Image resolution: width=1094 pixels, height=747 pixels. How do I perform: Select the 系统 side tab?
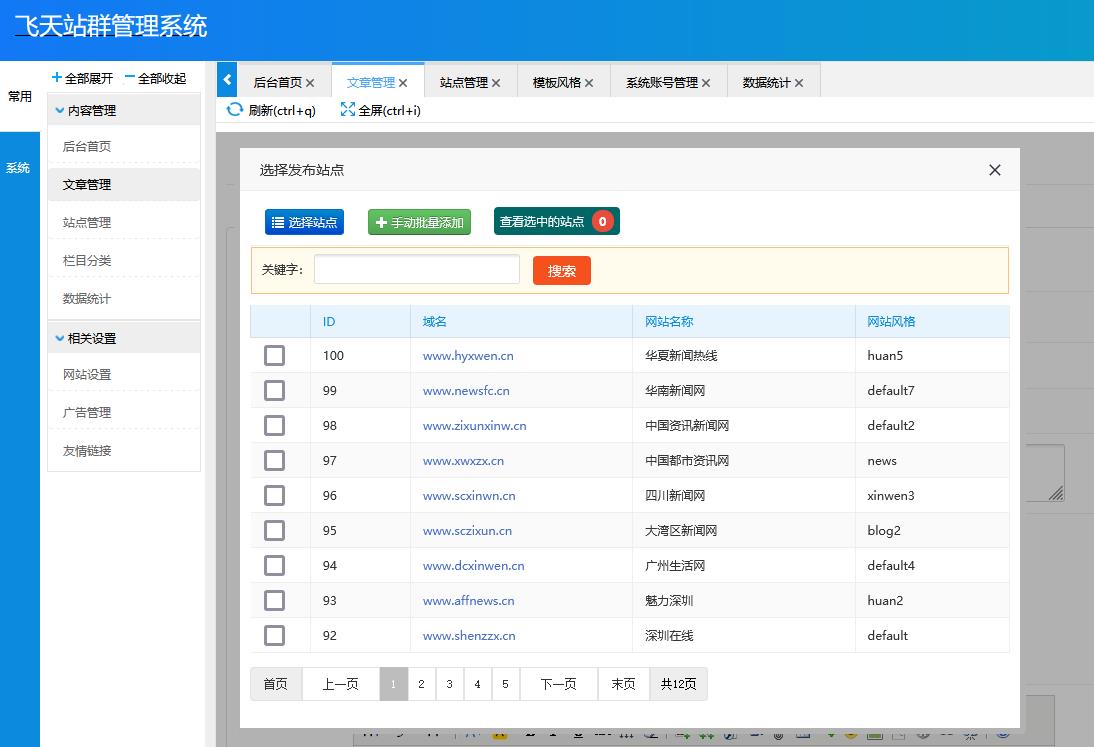coord(18,167)
